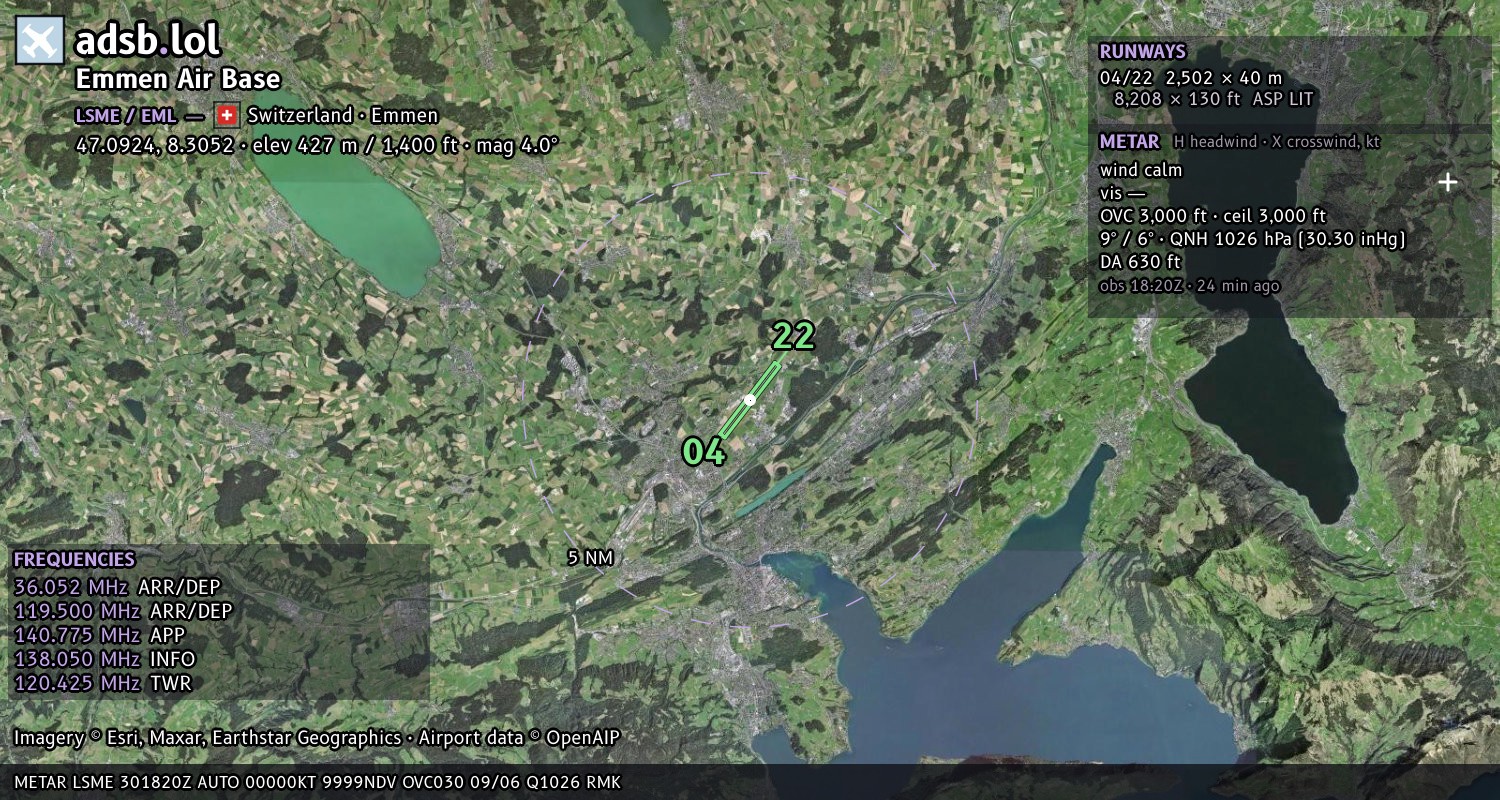The width and height of the screenshot is (1500, 800).
Task: Click the Emmen Air Base heading
Action: coord(178,80)
